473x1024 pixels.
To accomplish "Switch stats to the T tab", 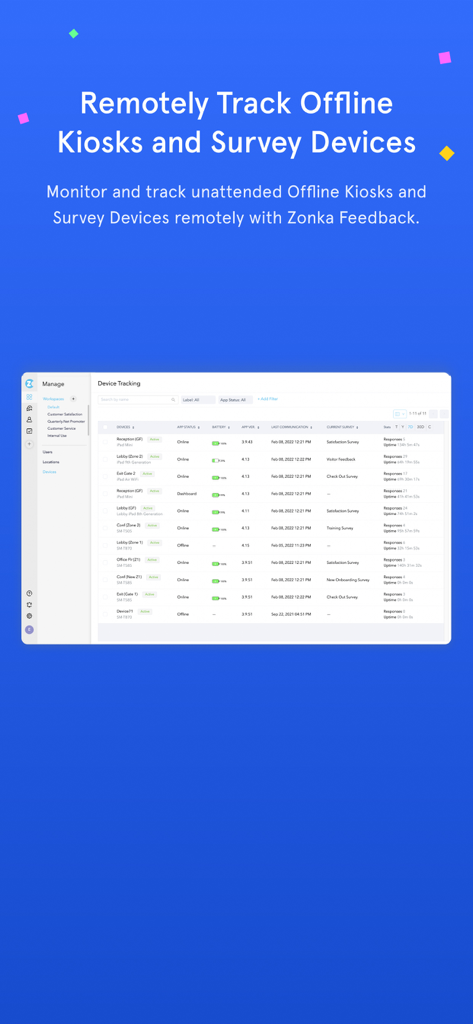I will pos(396,427).
